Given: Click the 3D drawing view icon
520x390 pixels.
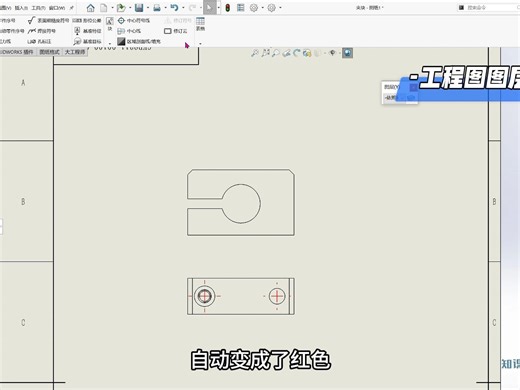Looking at the screenshot, I should point(307,53).
